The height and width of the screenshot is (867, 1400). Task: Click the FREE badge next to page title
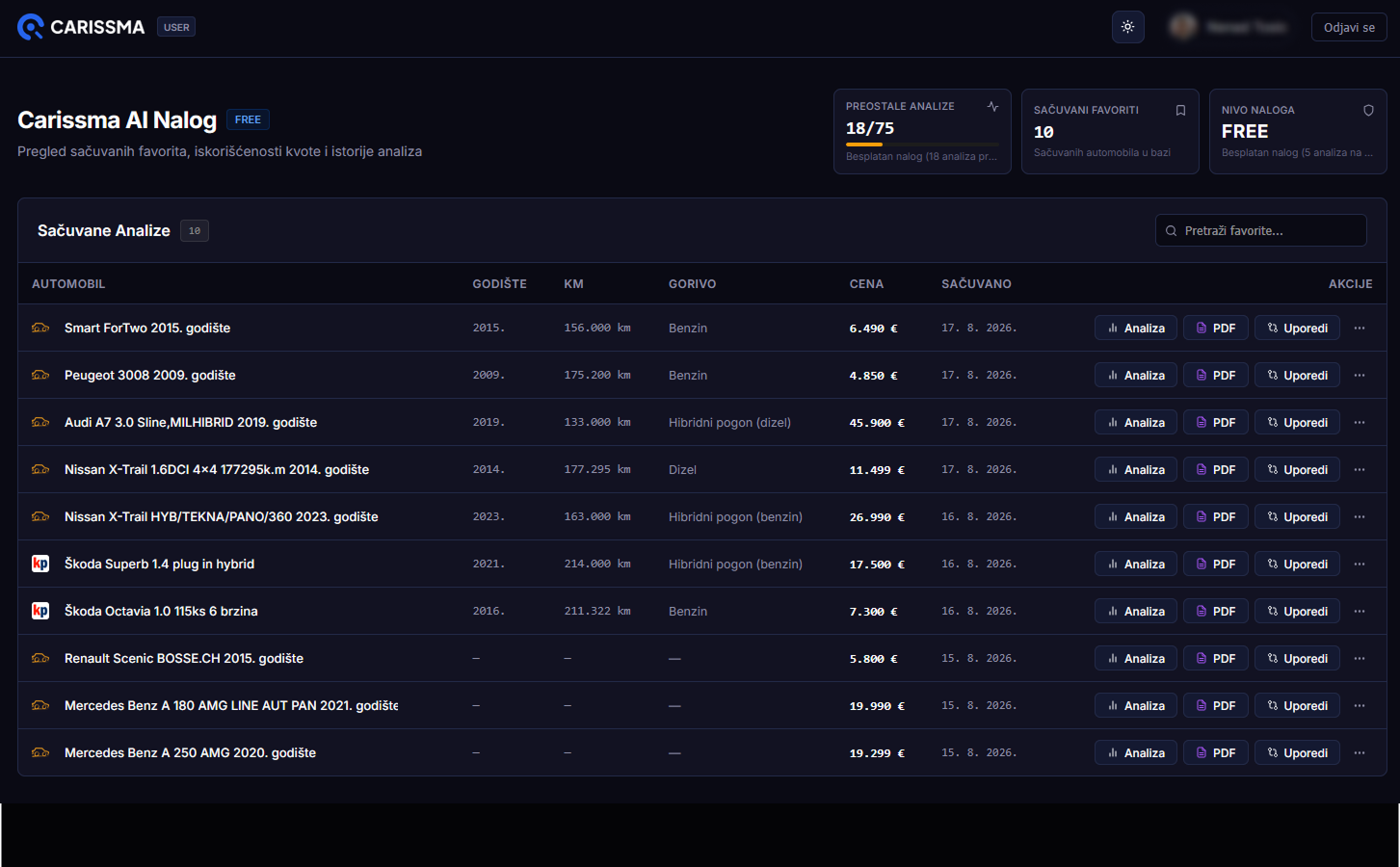248,119
